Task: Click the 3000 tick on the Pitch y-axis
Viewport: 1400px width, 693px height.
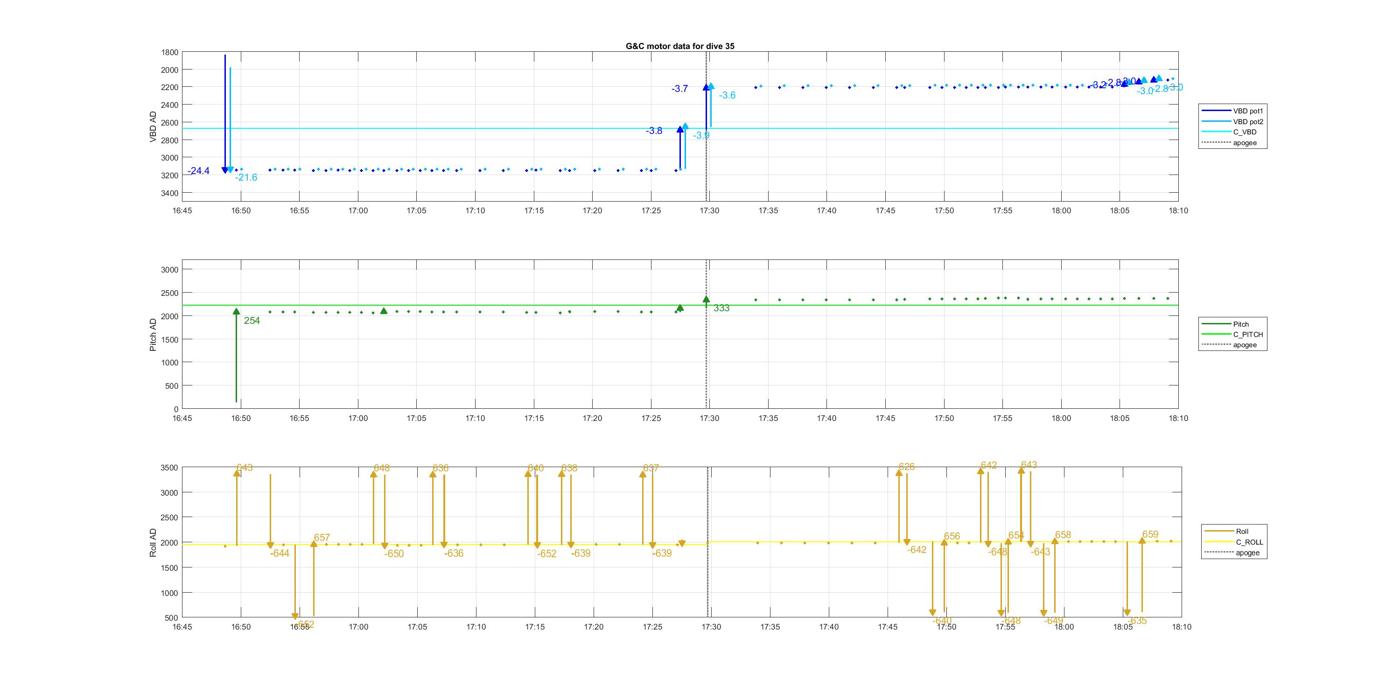Action: [170, 270]
